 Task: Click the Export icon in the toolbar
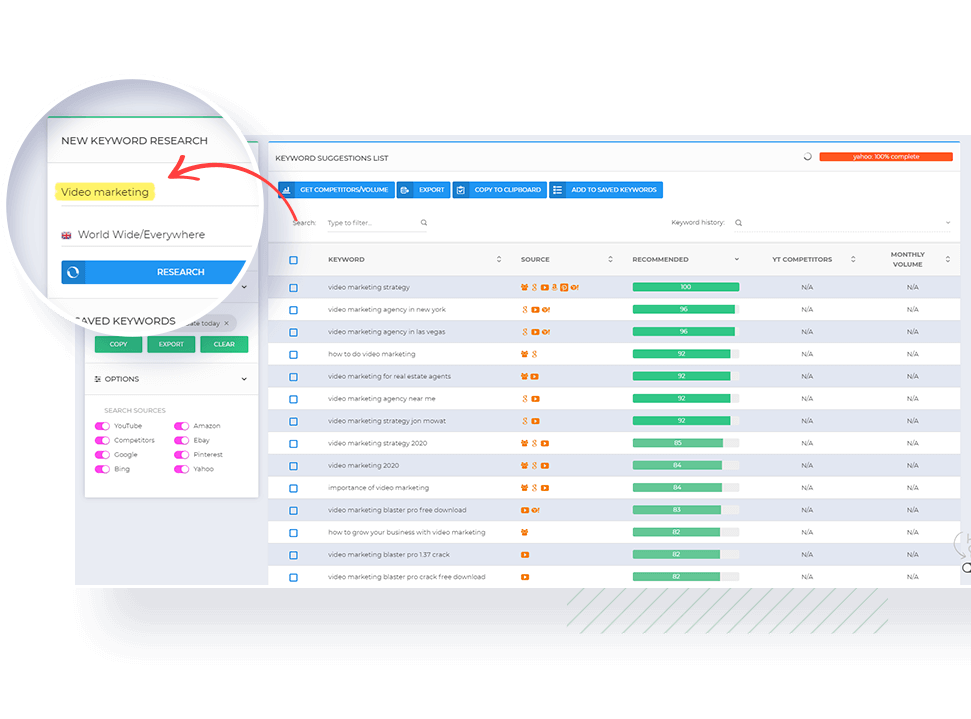(x=405, y=190)
